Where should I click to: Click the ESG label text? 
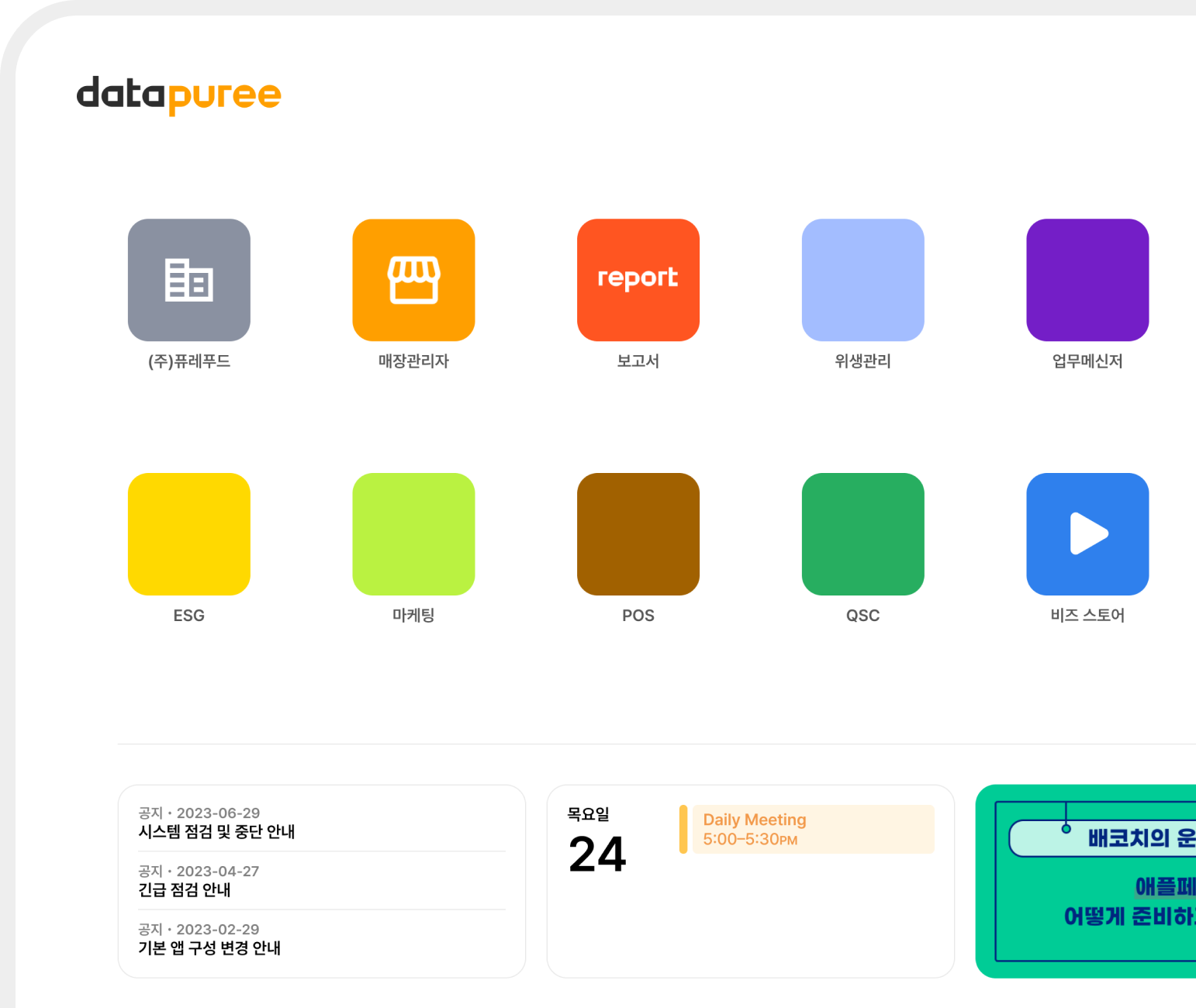[189, 616]
